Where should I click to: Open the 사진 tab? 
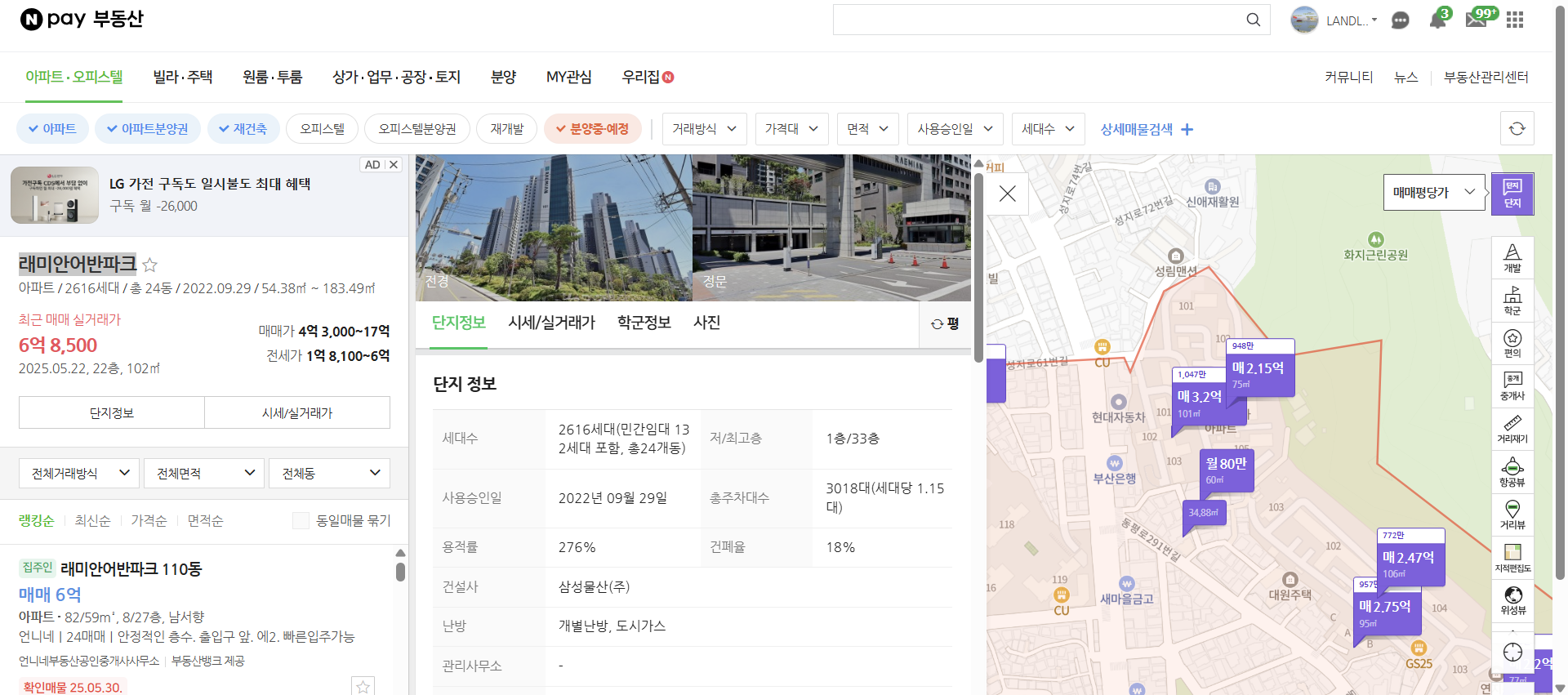click(707, 323)
